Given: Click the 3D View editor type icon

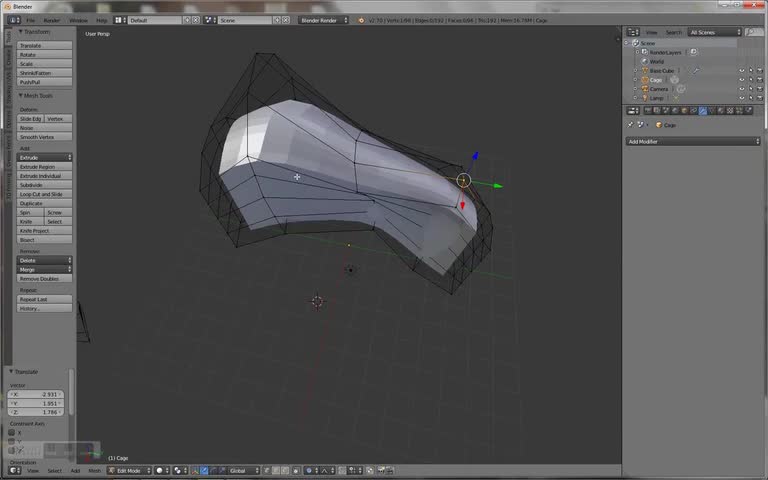Looking at the screenshot, I should pos(15,470).
